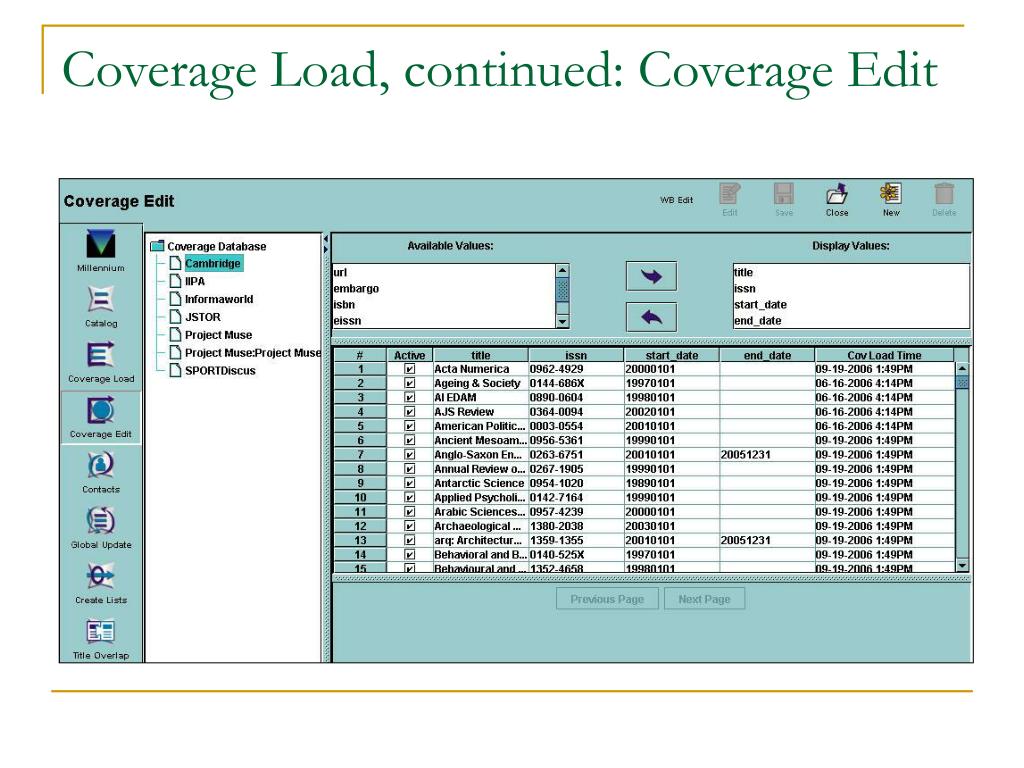Toggle Active checkbox for Acta Numerica
This screenshot has height=768, width=1024.
[x=409, y=369]
